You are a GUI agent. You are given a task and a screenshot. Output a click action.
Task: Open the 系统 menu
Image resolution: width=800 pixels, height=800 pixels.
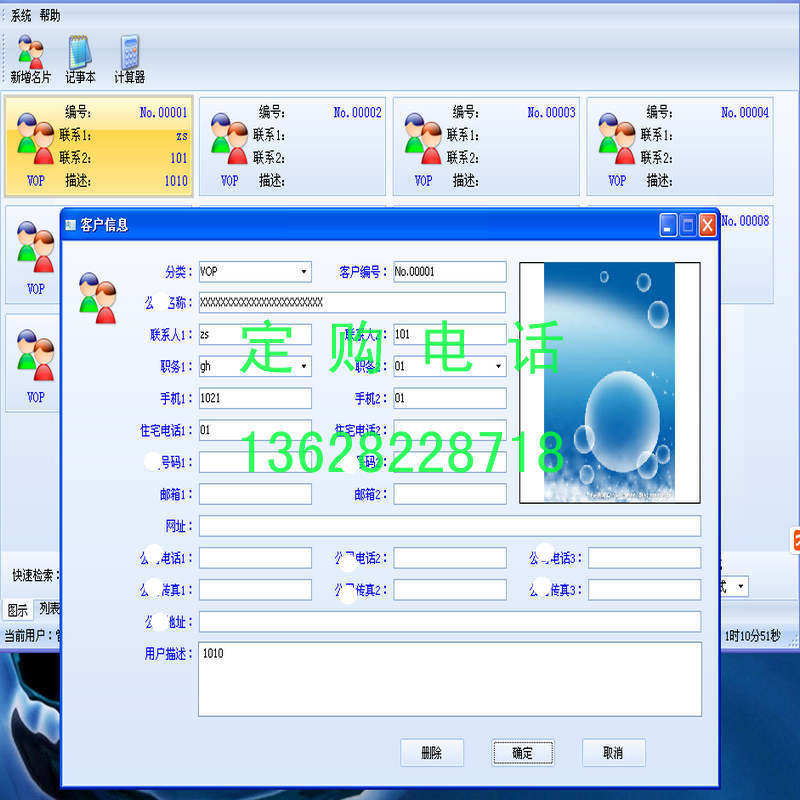click(x=21, y=16)
